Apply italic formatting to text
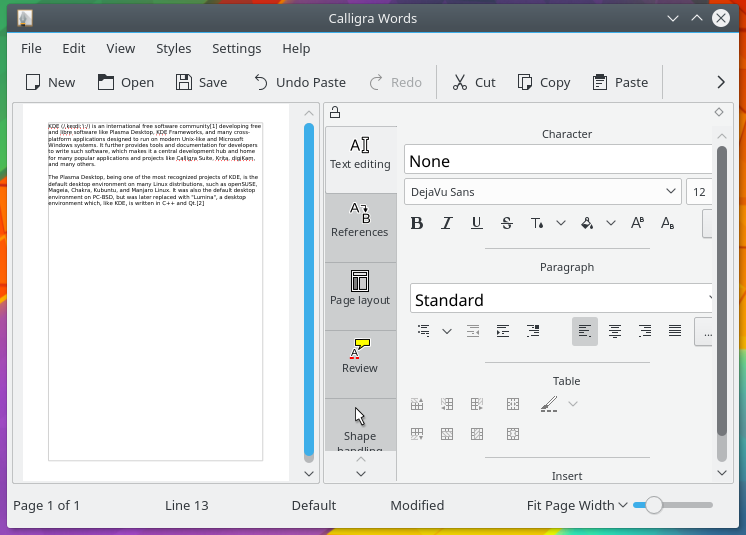 point(447,223)
